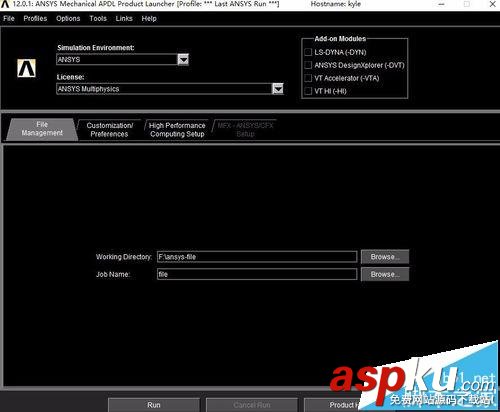
Task: Expand the License dropdown arrow
Action: 278,89
